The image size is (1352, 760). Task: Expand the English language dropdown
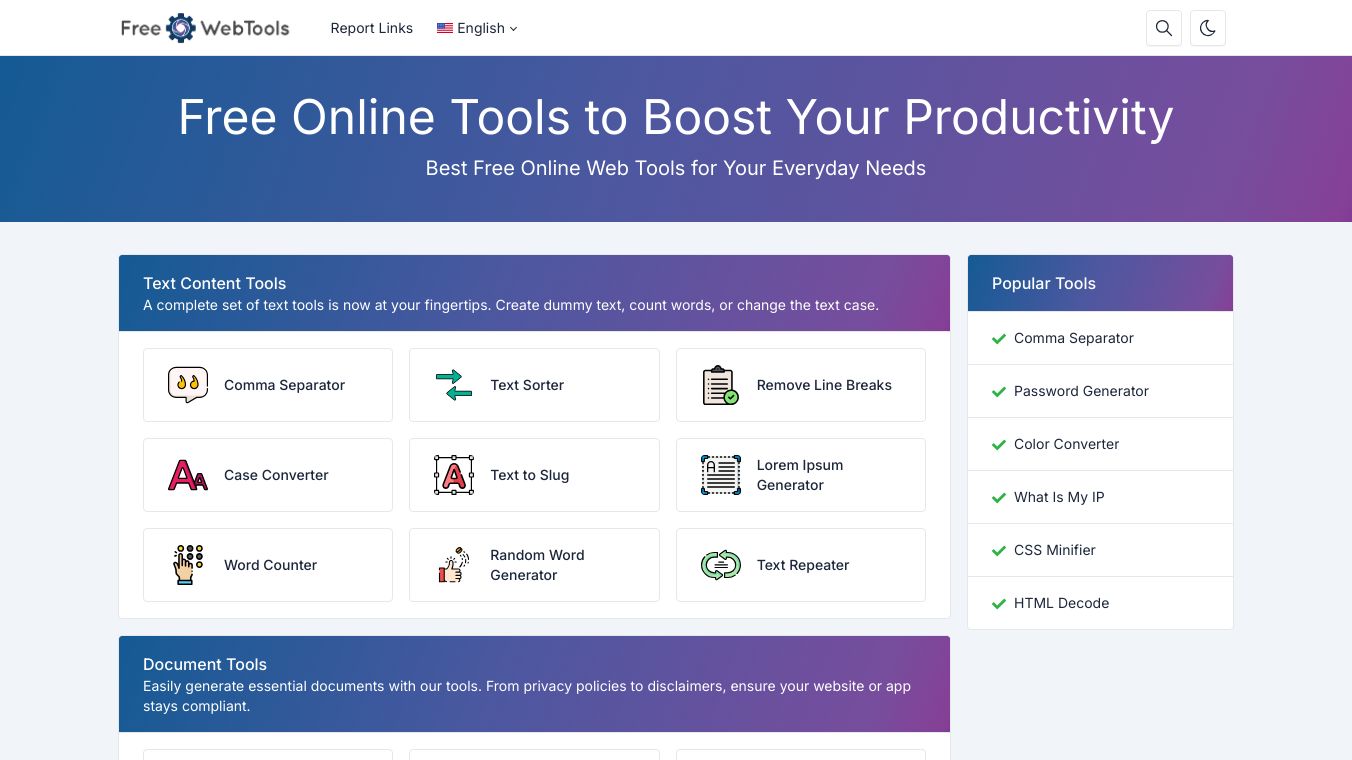pos(477,28)
